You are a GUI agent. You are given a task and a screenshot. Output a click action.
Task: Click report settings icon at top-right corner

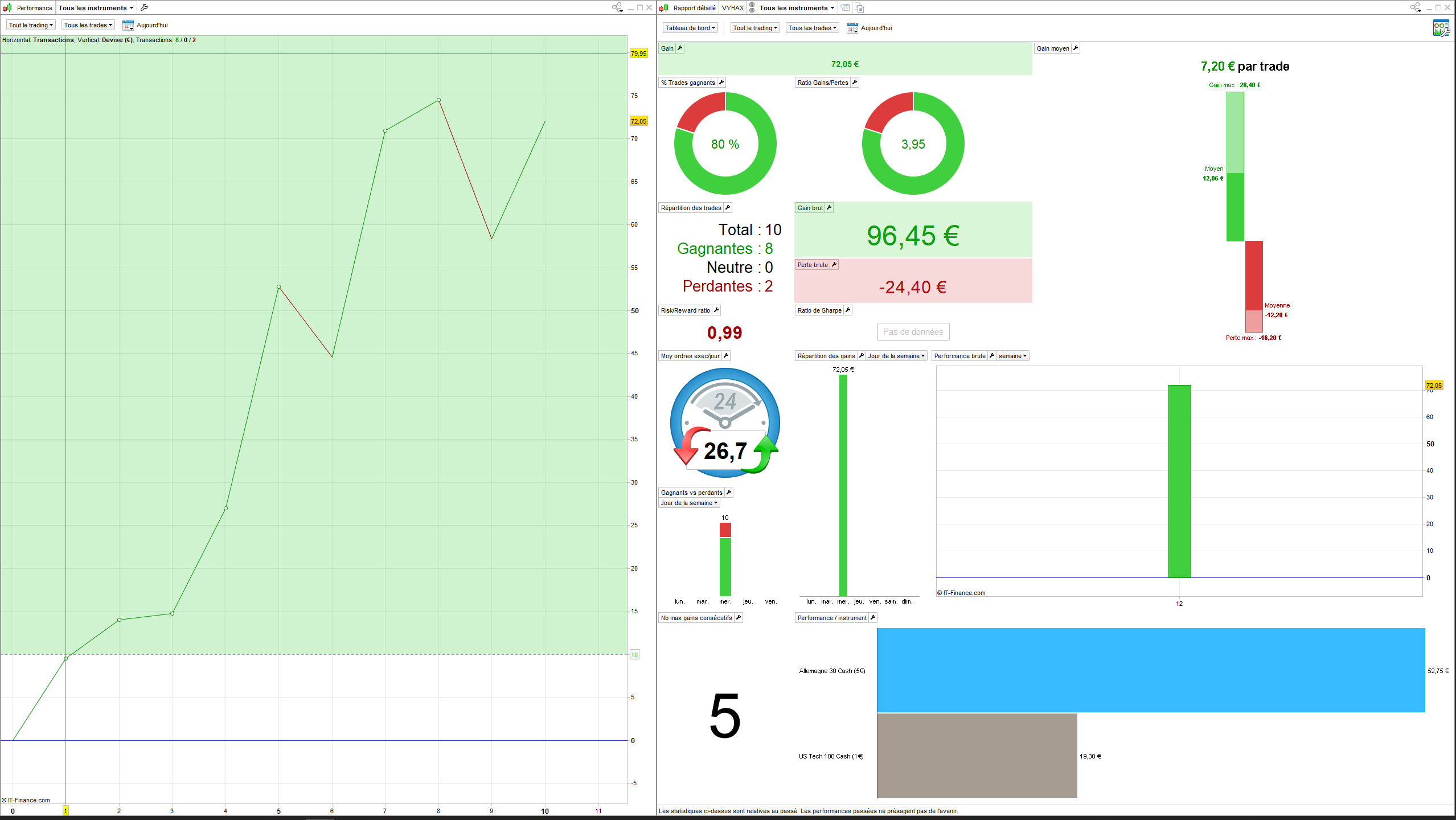click(1441, 28)
